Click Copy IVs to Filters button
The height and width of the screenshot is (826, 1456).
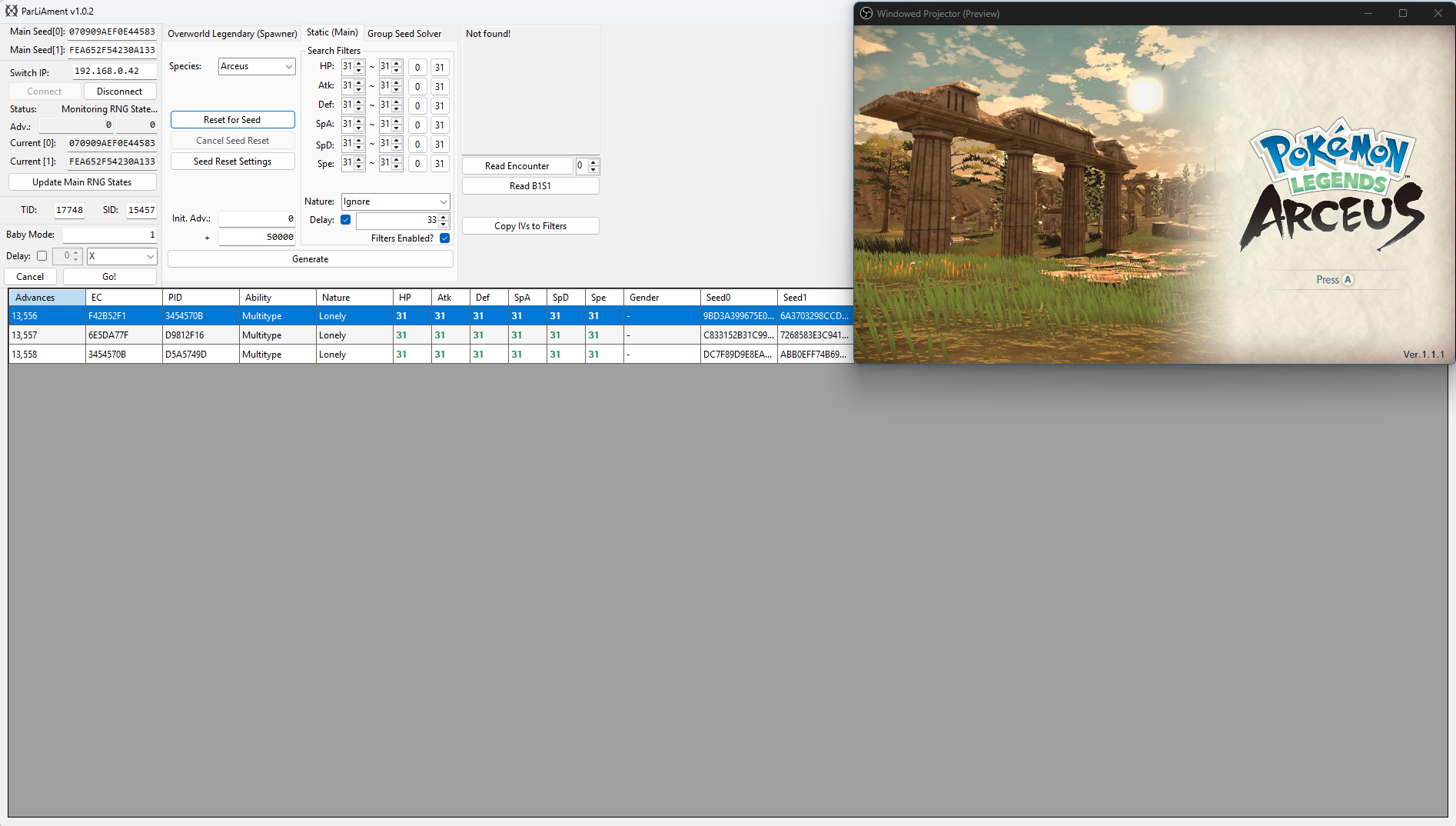point(530,226)
